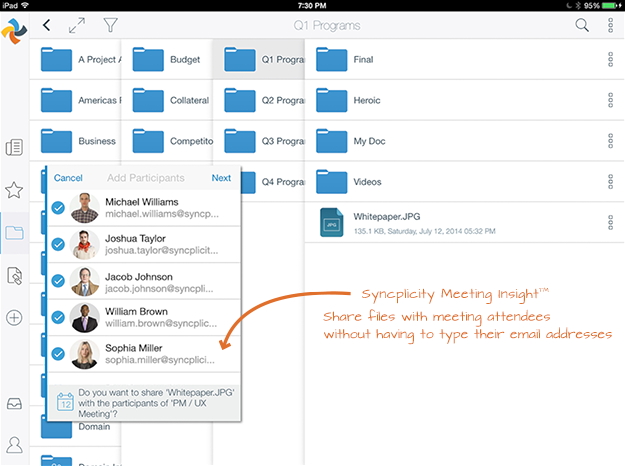Select the Files folder sidebar icon
625x466 pixels.
pos(14,232)
